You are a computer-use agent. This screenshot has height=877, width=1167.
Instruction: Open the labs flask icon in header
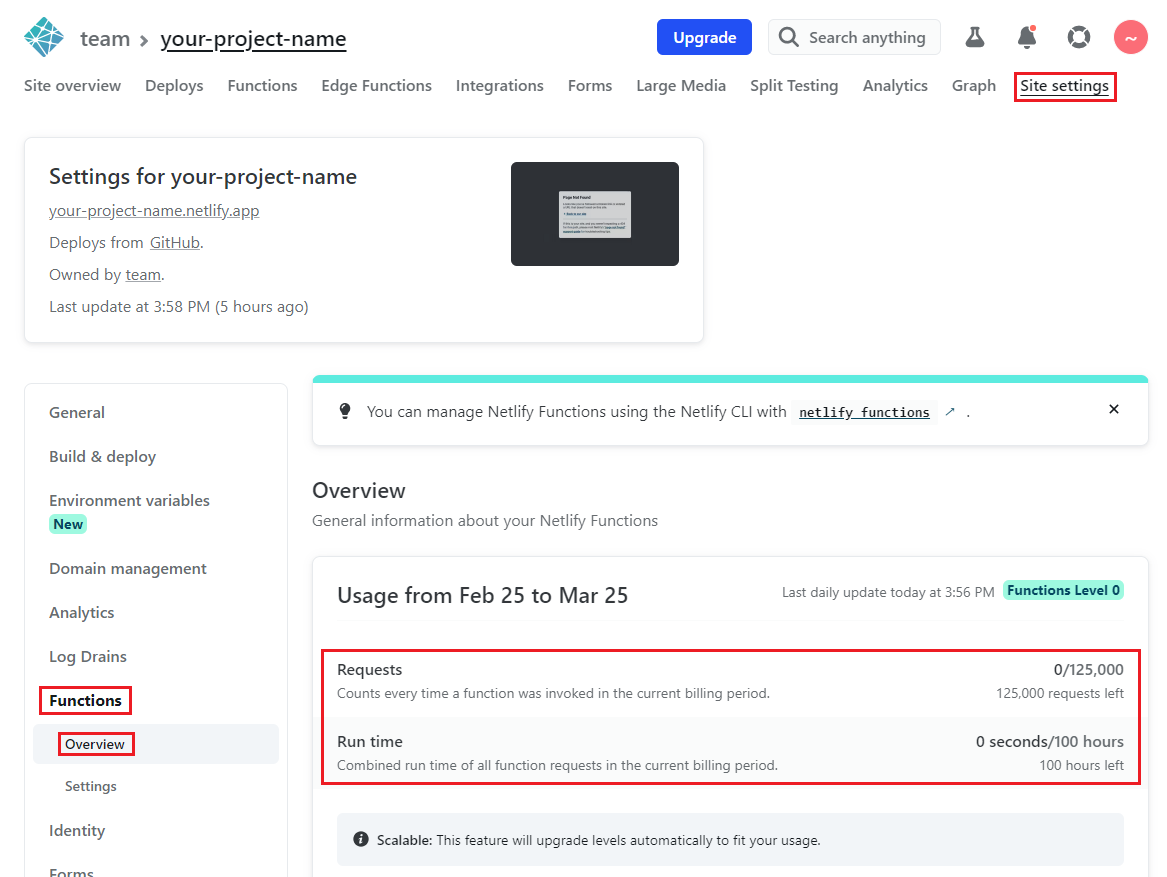975,36
